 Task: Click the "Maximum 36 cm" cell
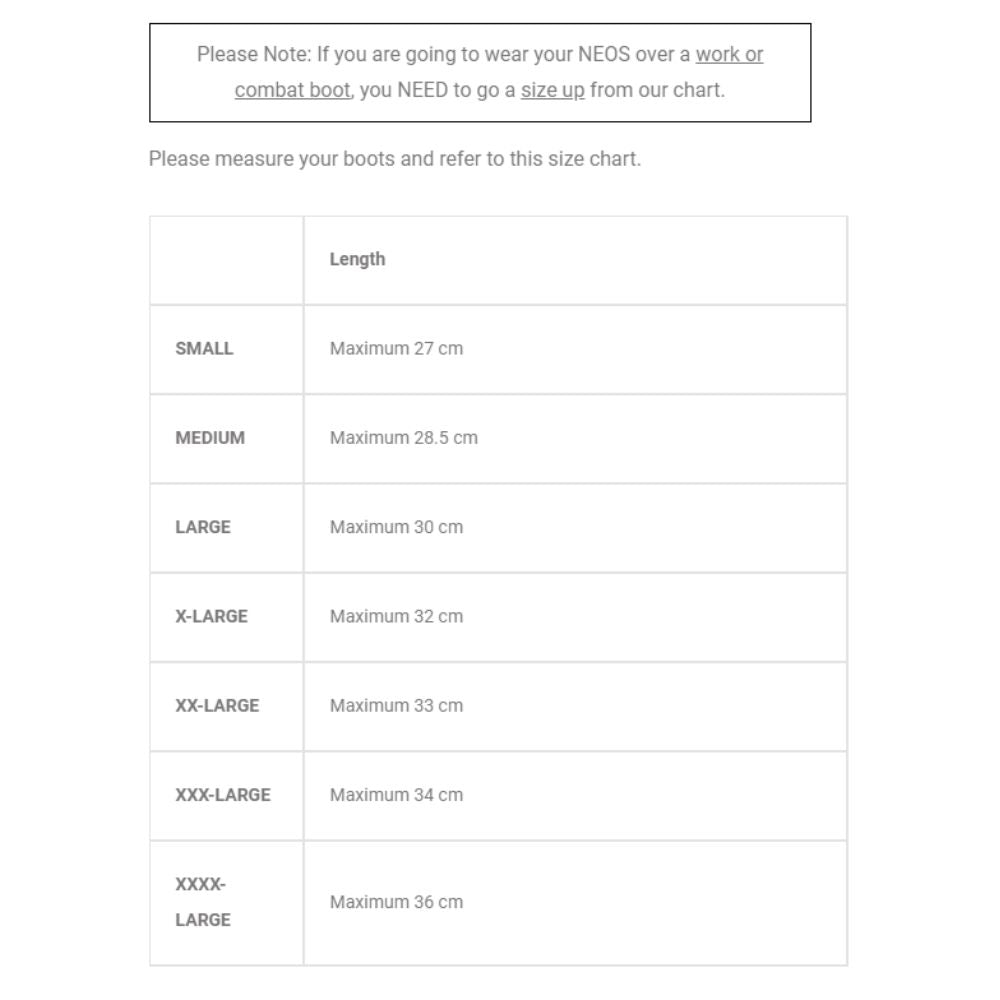click(396, 902)
